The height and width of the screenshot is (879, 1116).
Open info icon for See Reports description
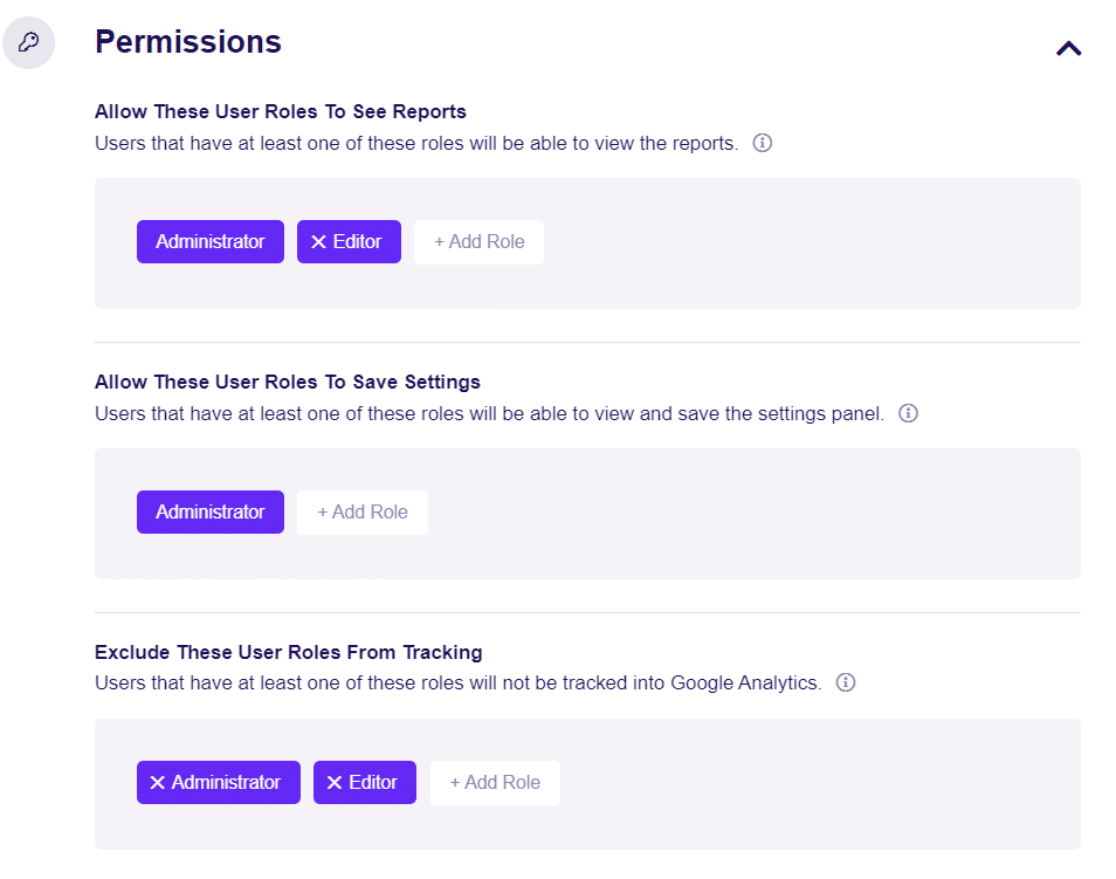tap(762, 143)
